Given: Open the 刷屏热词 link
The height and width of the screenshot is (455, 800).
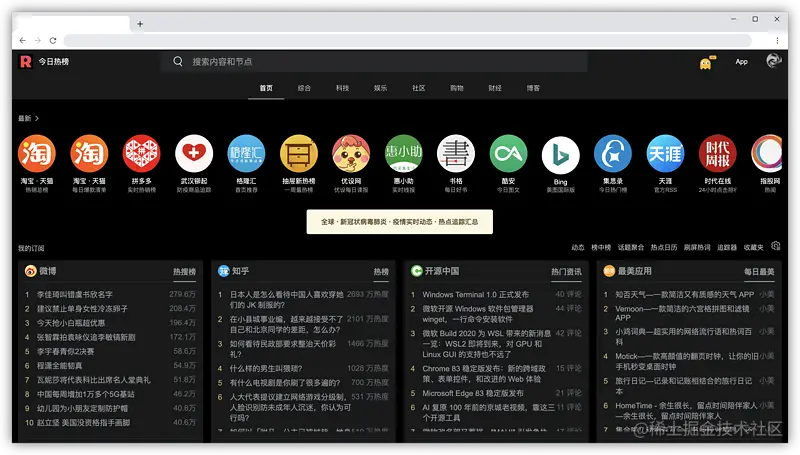Looking at the screenshot, I should click(697, 247).
